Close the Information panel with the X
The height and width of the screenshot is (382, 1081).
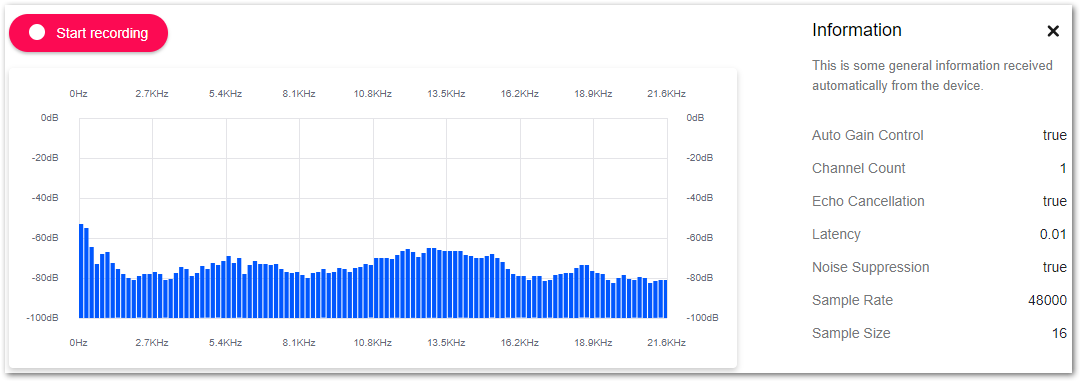coord(1053,31)
